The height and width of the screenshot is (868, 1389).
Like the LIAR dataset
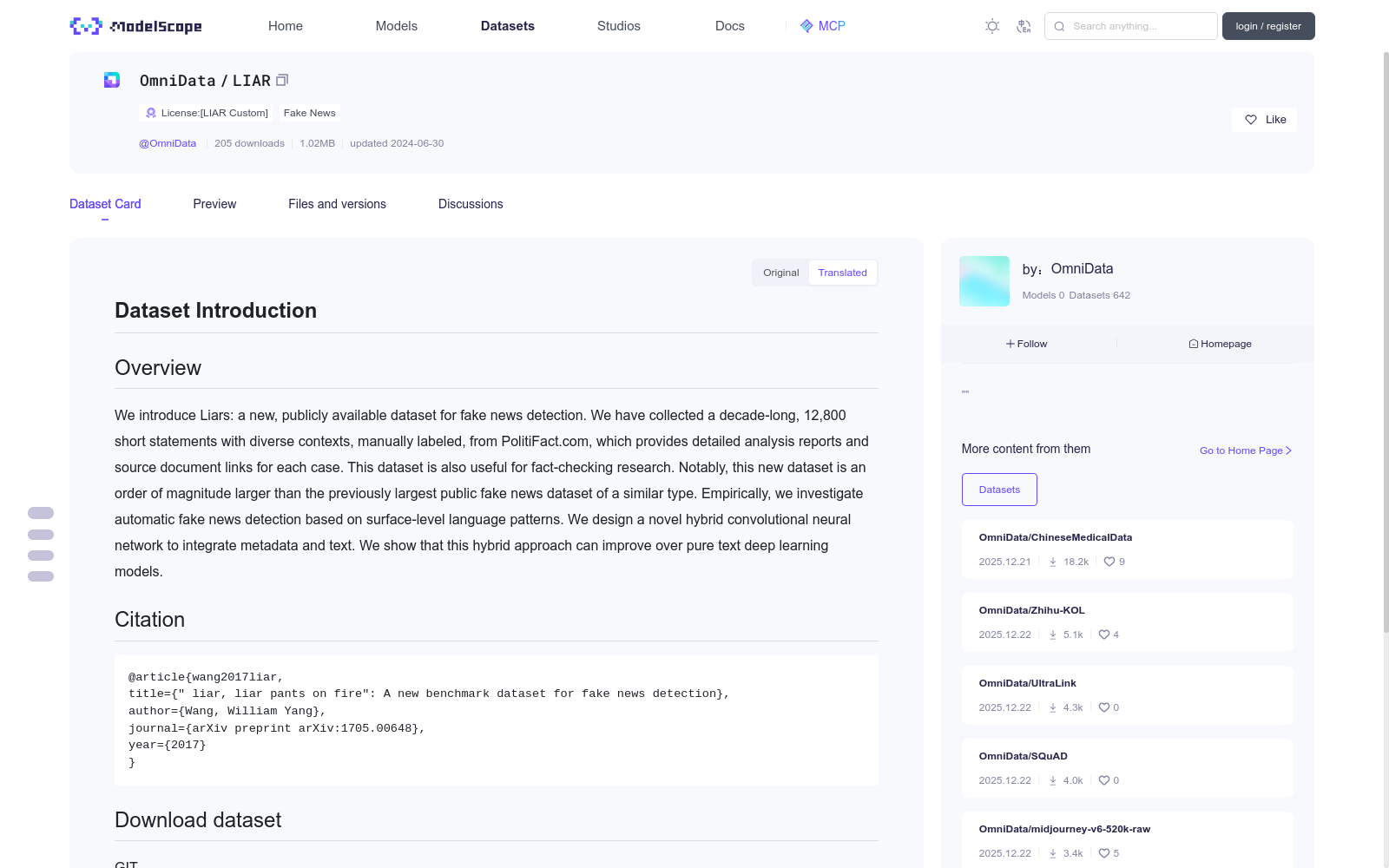coord(1264,120)
